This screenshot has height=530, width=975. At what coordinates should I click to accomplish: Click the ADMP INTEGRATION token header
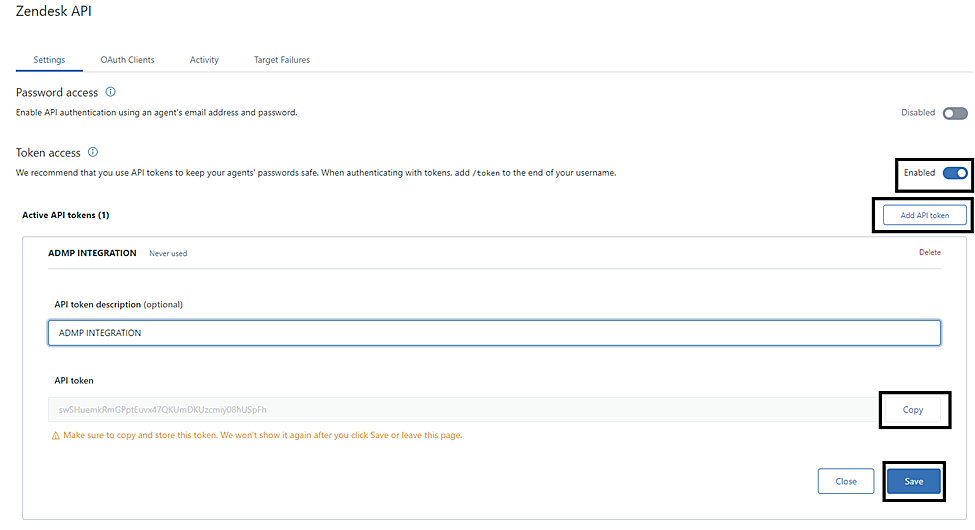coord(92,253)
